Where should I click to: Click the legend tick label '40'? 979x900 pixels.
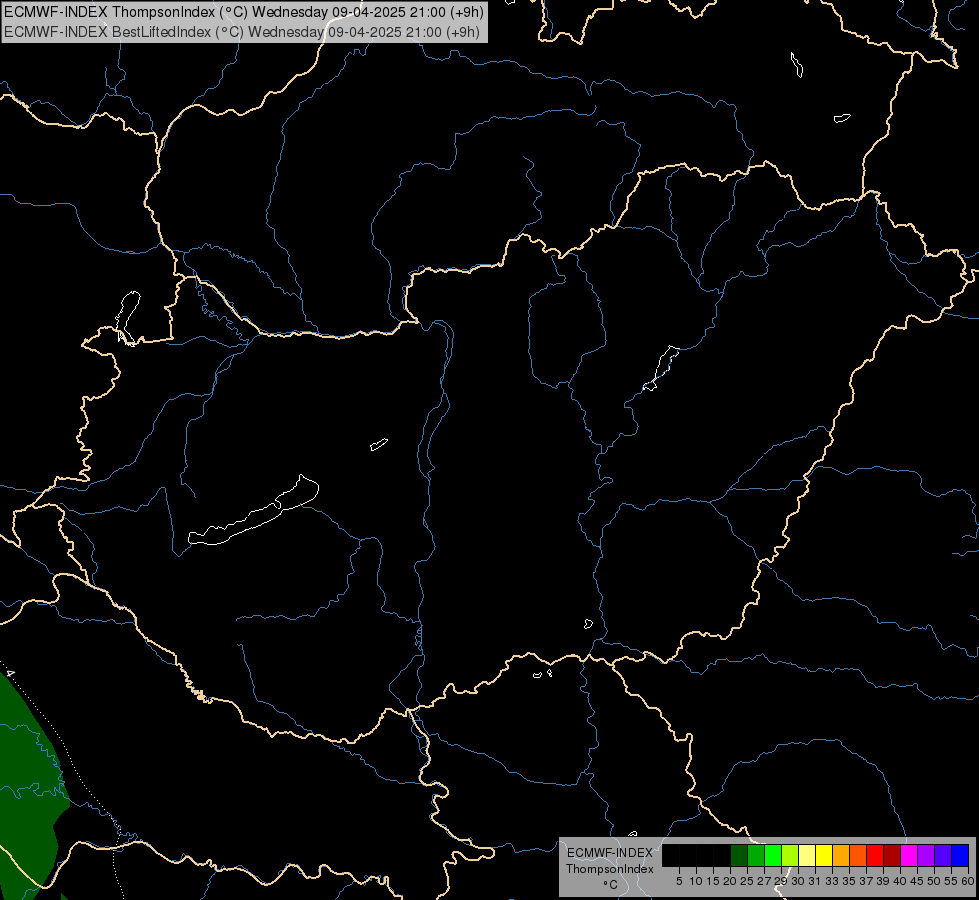[x=900, y=881]
